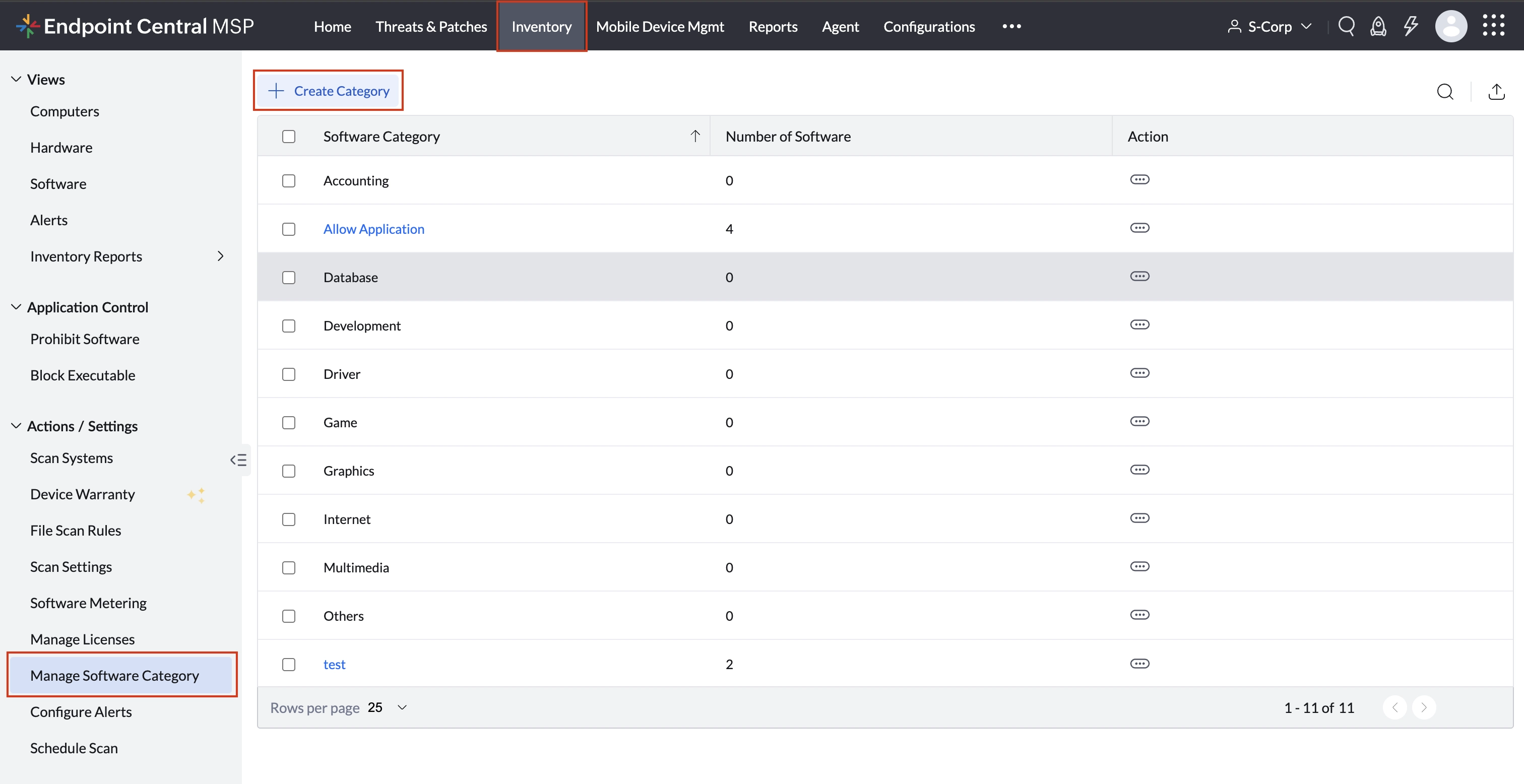Check the Database category checkbox
The width and height of the screenshot is (1524, 784).
(x=289, y=278)
